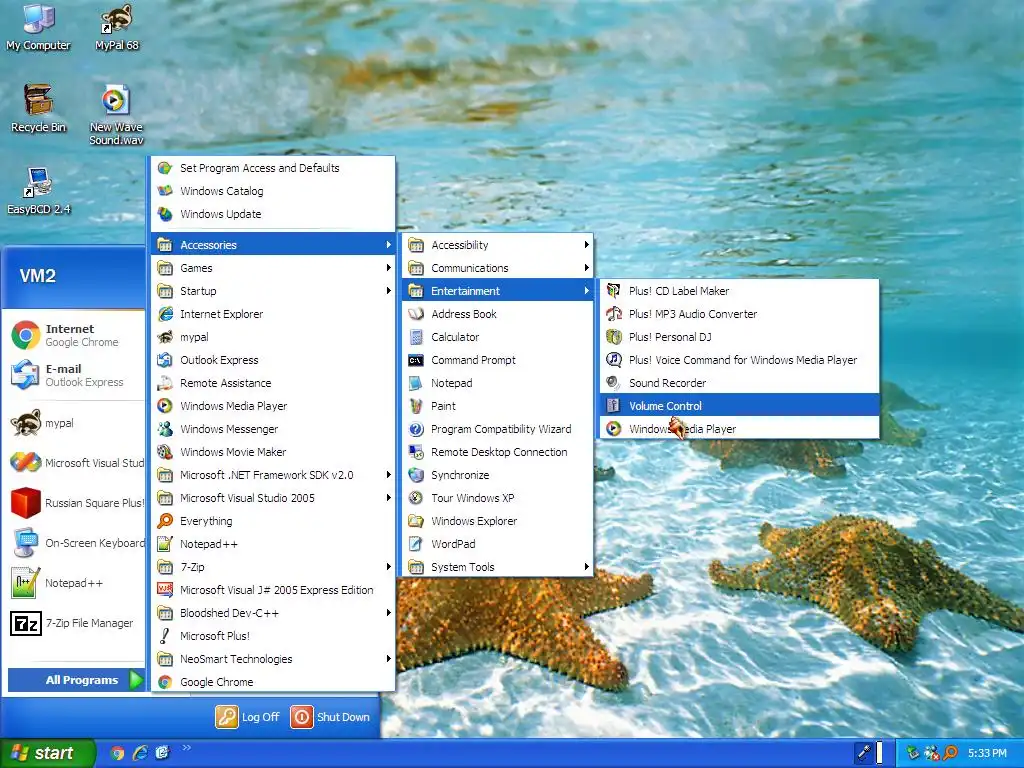Launch Calculator from Accessories
The width and height of the screenshot is (1024, 768).
click(x=498, y=337)
